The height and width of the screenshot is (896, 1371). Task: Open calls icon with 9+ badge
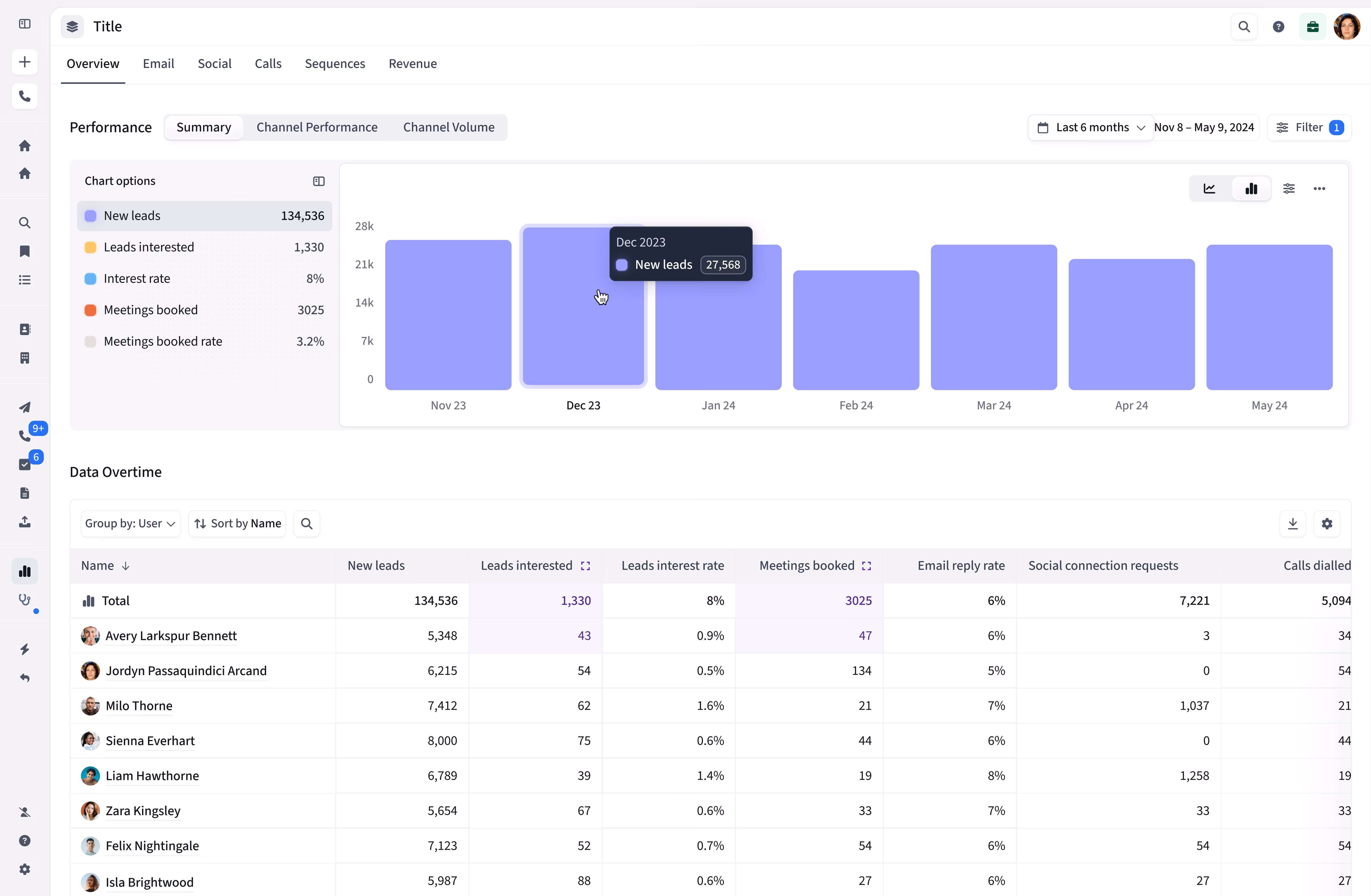click(x=25, y=436)
